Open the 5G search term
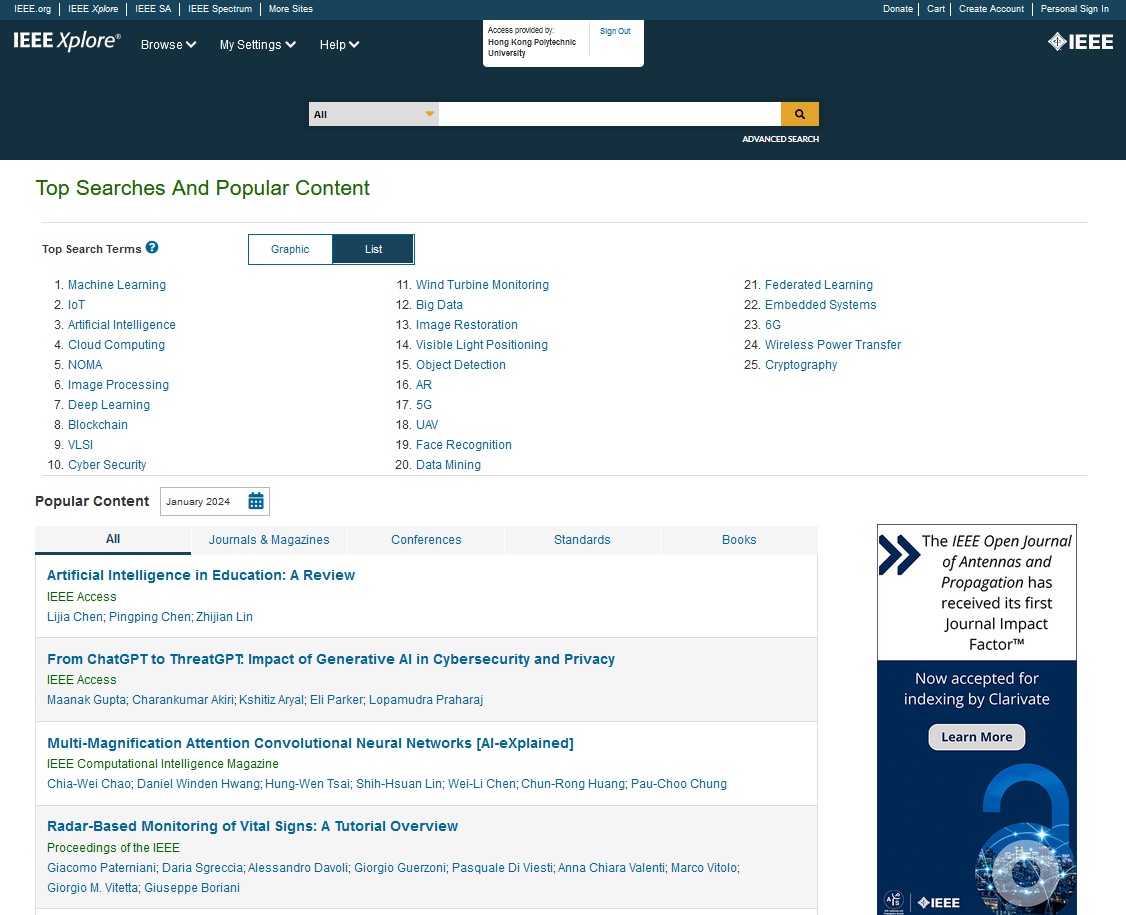Viewport: 1126px width, 915px height. [x=424, y=405]
